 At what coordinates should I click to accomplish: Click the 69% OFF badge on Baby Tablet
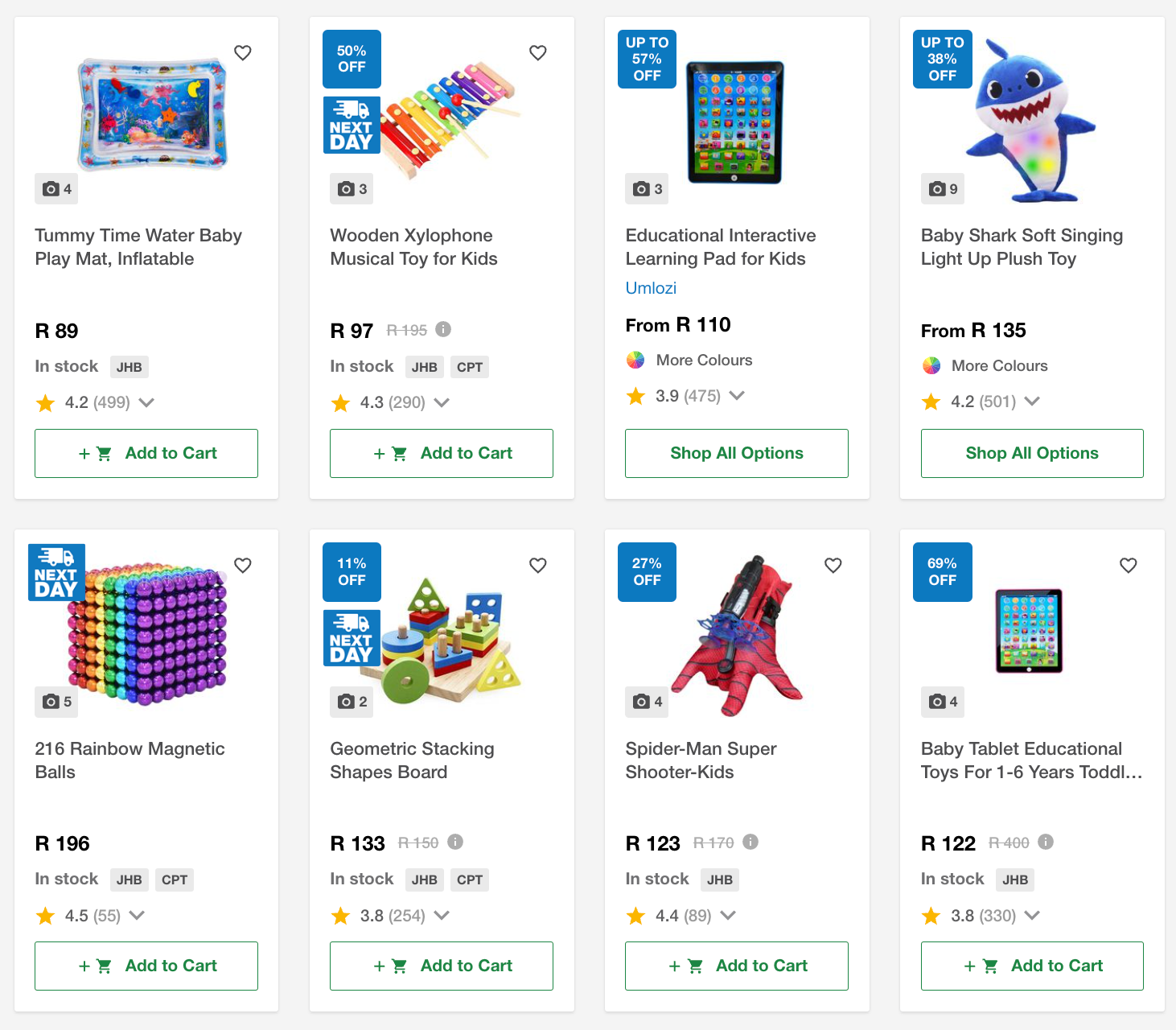click(942, 572)
